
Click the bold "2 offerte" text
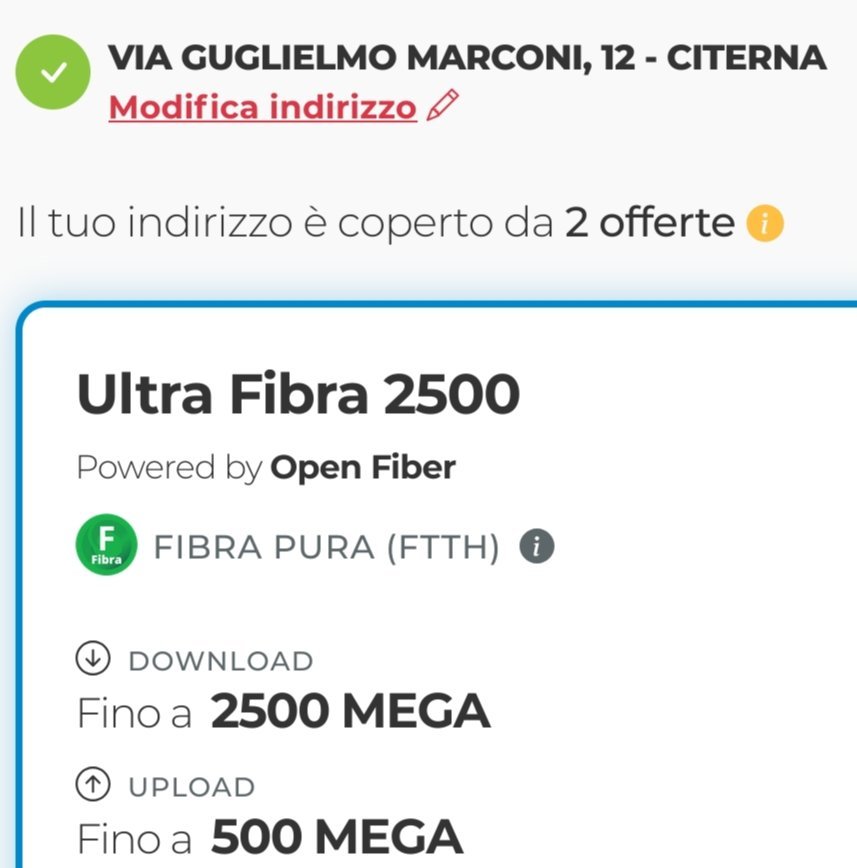(649, 223)
